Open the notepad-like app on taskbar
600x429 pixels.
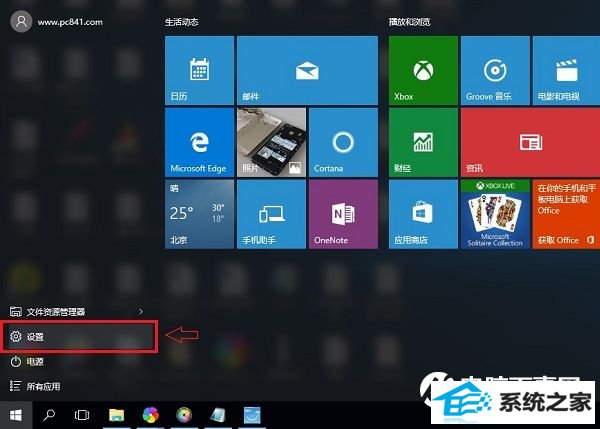(218, 415)
